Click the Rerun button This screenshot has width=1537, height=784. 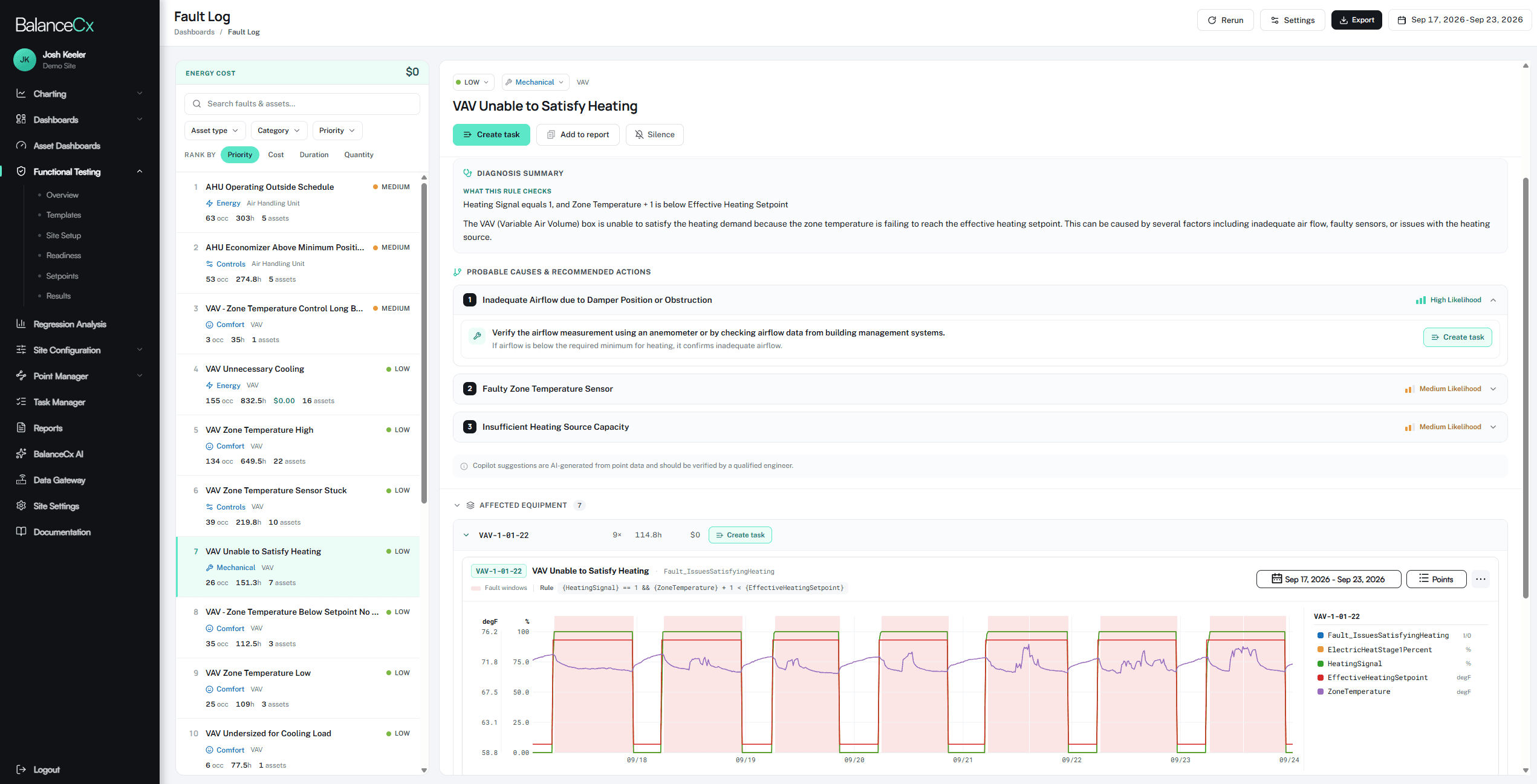coord(1225,20)
